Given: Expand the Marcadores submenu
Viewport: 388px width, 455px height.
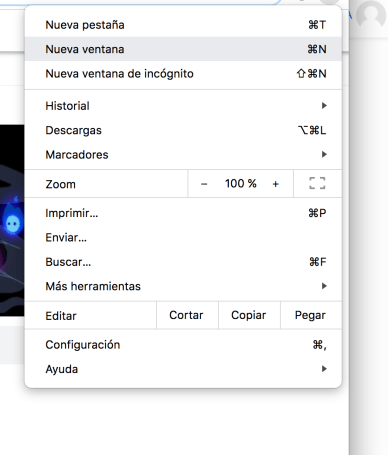Looking at the screenshot, I should tap(183, 154).
